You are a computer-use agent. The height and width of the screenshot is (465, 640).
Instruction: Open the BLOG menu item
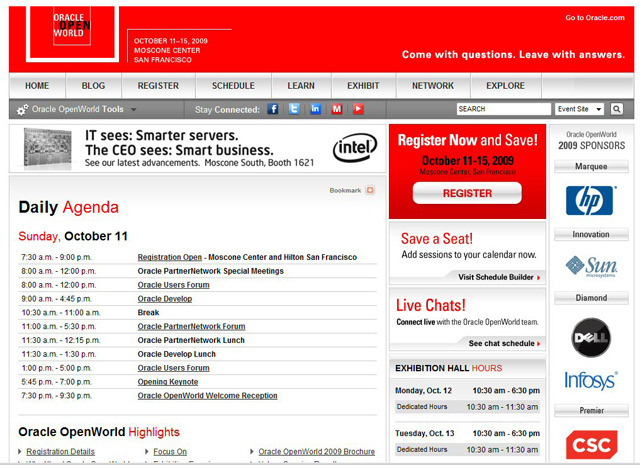93,86
